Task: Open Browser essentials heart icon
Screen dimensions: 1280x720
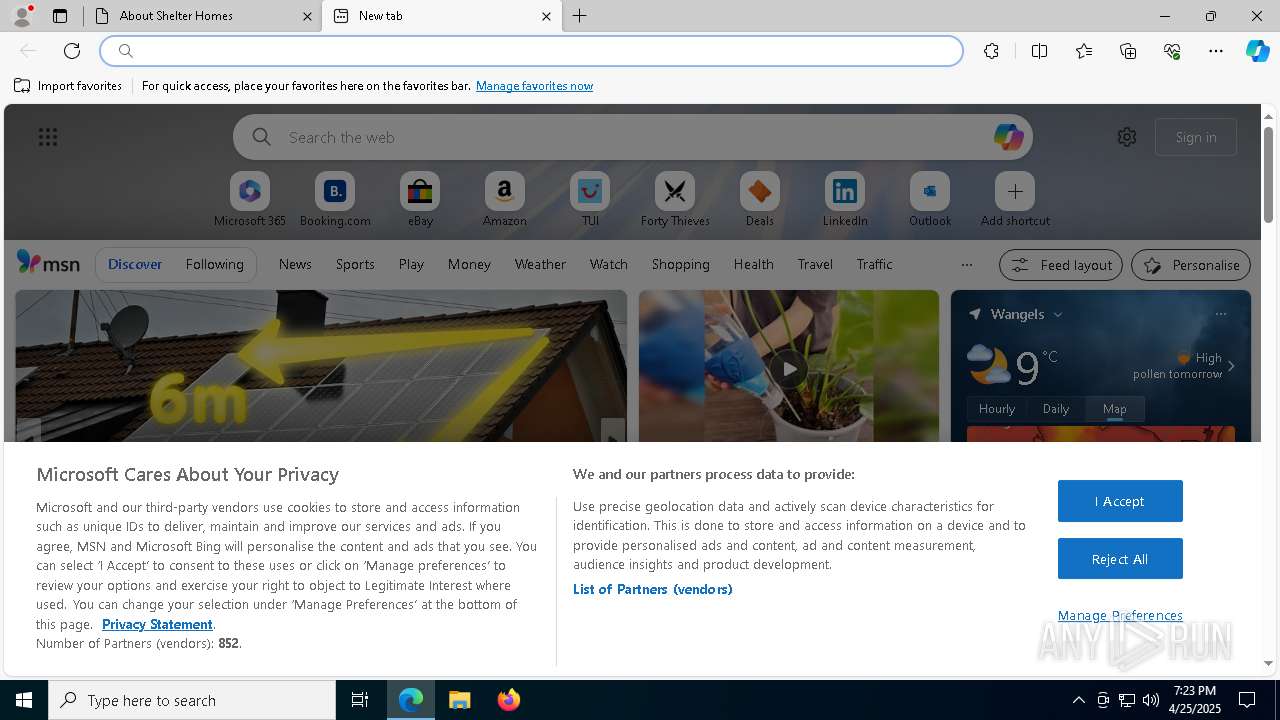Action: point(1172,51)
